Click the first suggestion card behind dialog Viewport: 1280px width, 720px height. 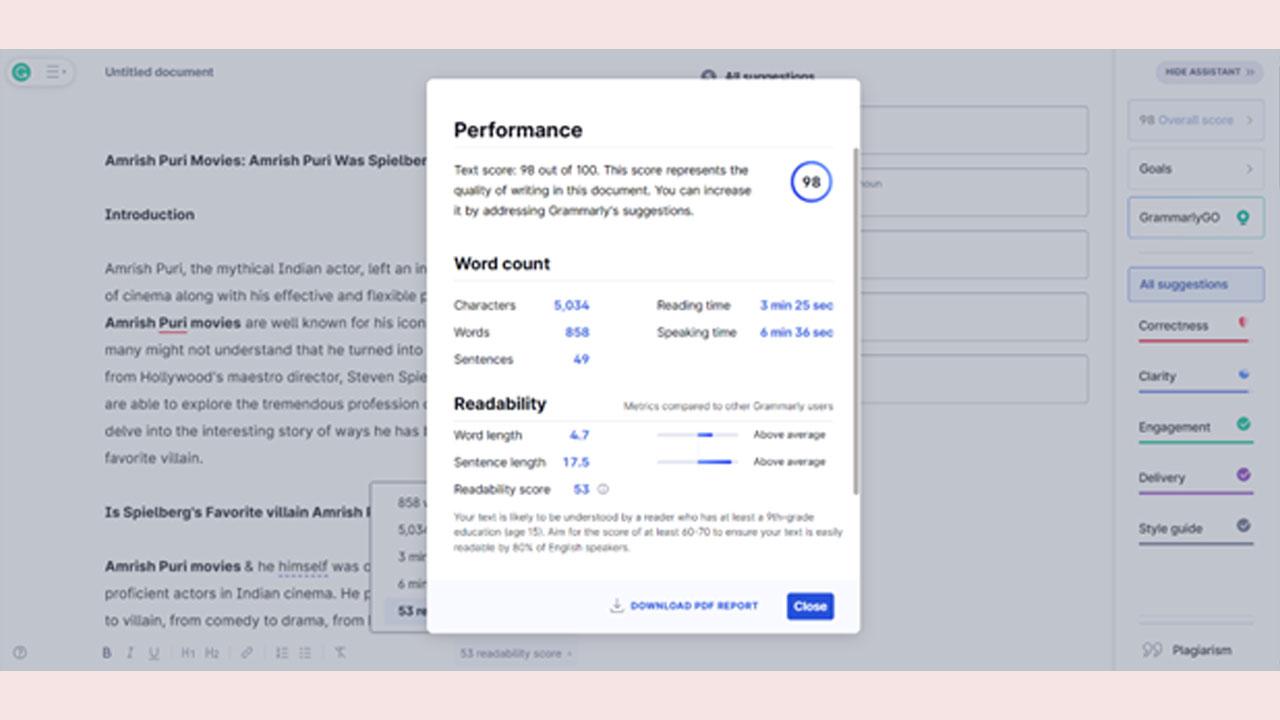(x=974, y=130)
